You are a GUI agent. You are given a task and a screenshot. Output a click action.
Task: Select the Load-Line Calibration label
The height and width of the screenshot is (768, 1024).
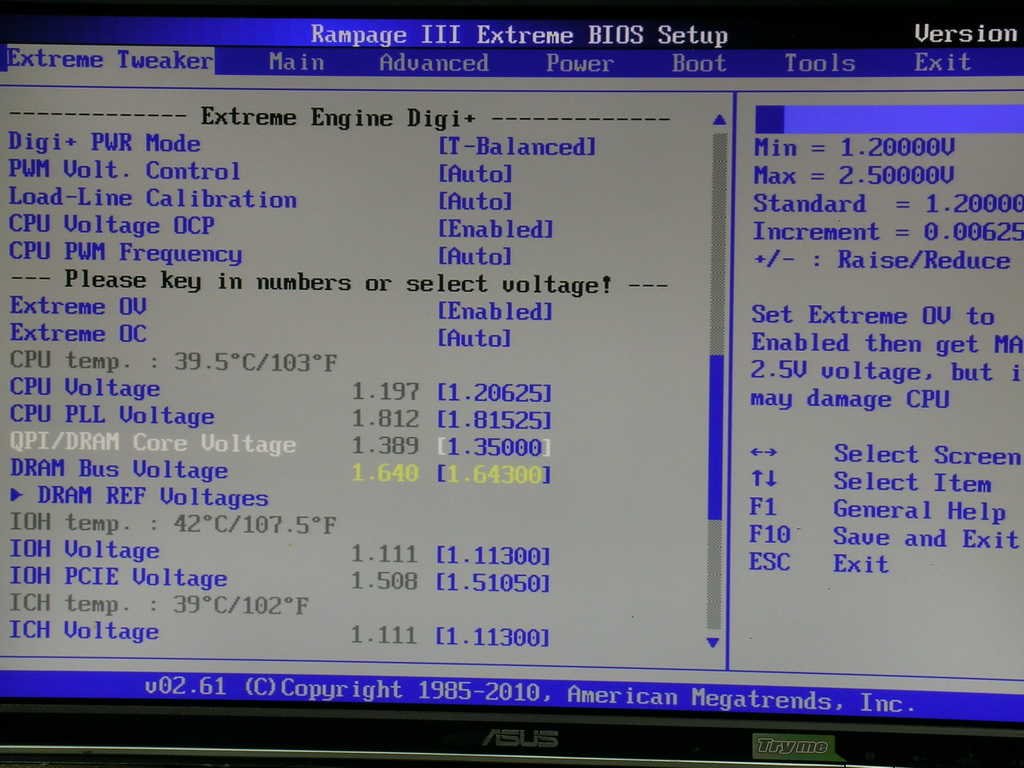(152, 198)
